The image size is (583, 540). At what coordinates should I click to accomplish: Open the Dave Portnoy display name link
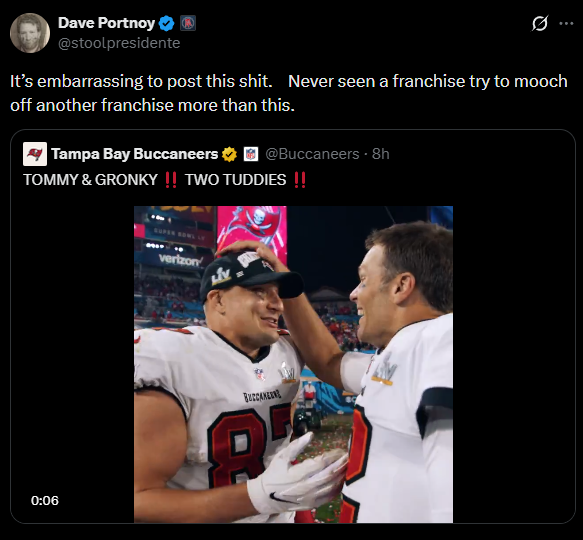[107, 23]
